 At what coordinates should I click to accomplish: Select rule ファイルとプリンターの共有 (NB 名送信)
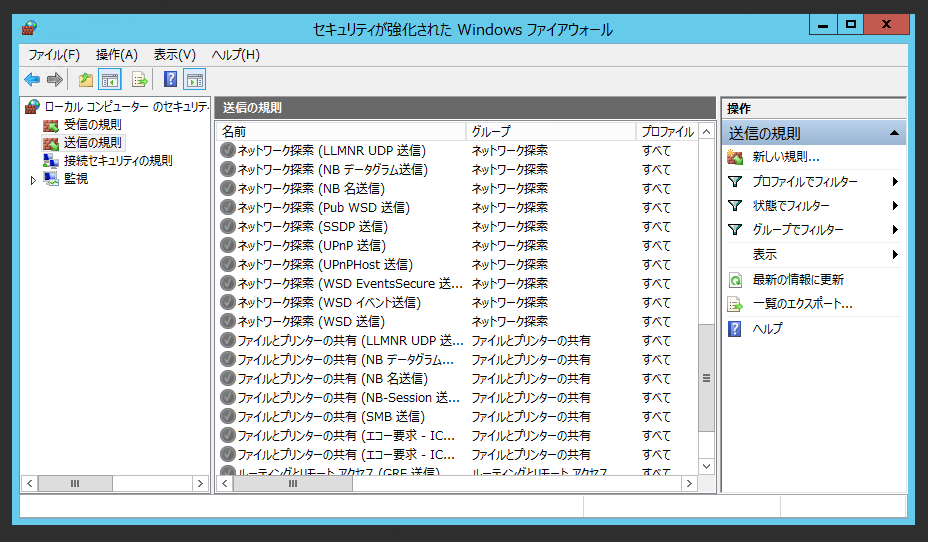coord(333,378)
